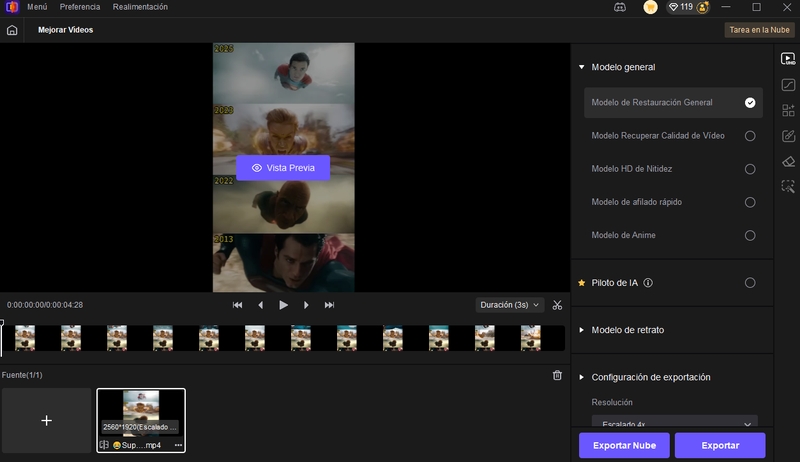
Task: Open the grid plus tools icon
Action: [x=788, y=110]
